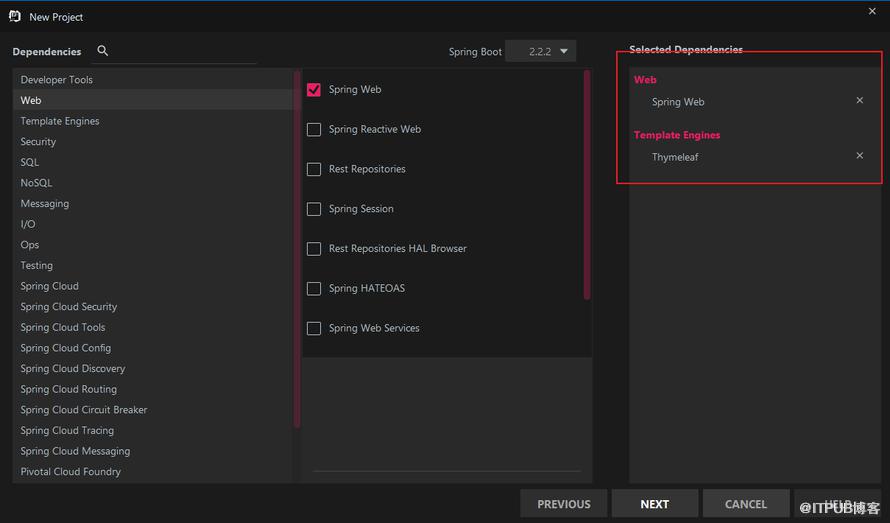Viewport: 890px width, 523px height.
Task: Close the New Project dialog
Action: (x=872, y=11)
